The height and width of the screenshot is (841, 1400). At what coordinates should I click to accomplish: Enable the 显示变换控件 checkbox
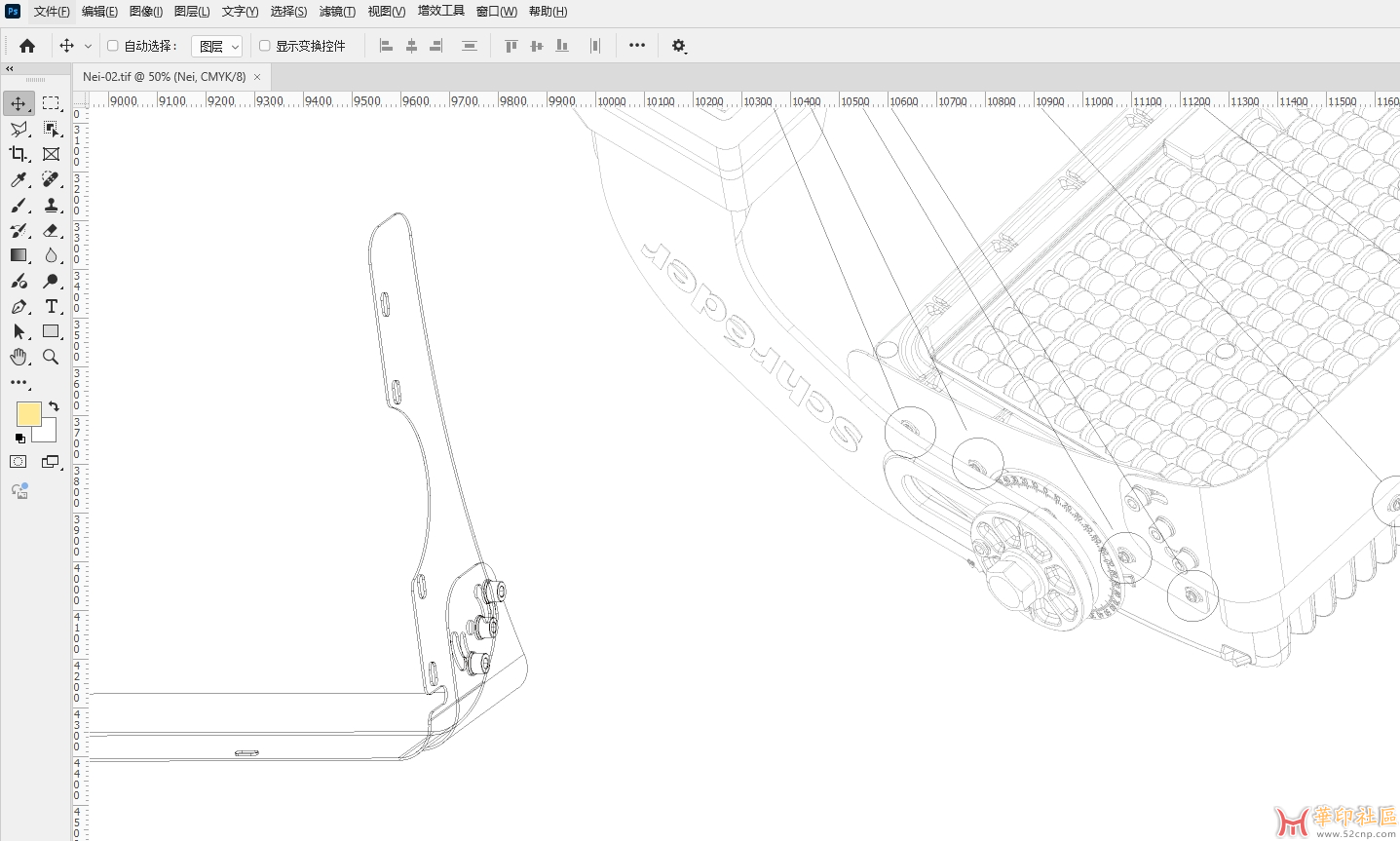tap(264, 46)
